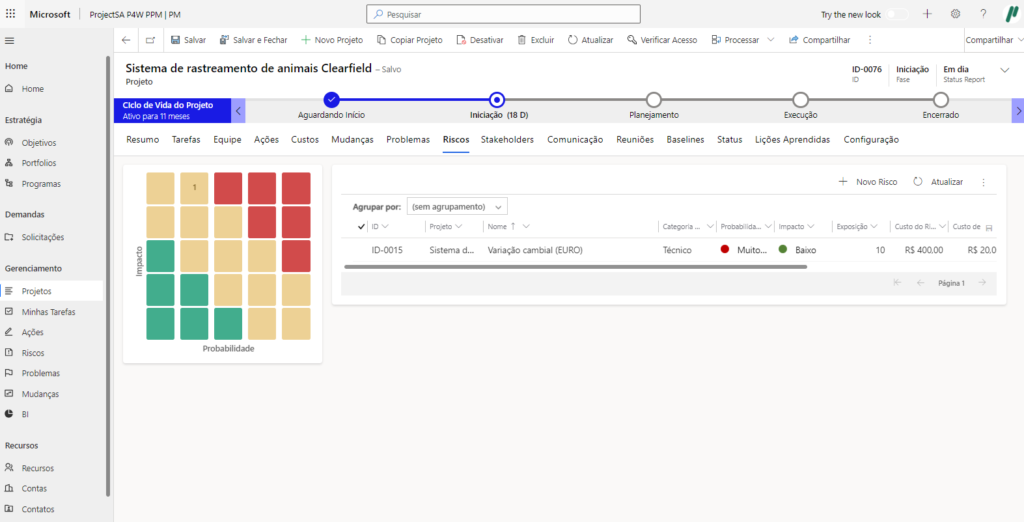Screen dimensions: 1024x522
Task: Open record in new window icon
Action: tap(150, 40)
